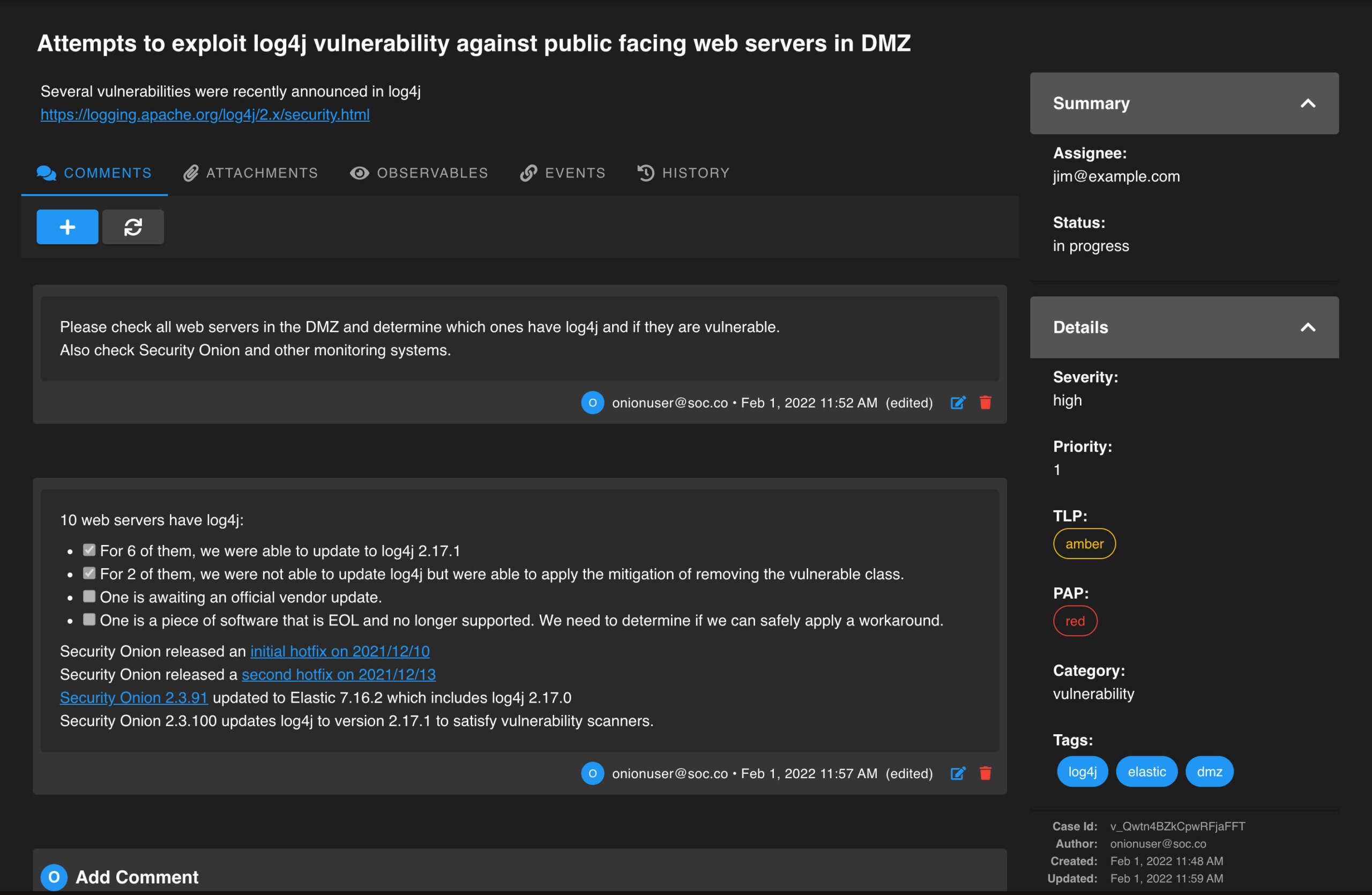This screenshot has width=1372, height=895.
Task: Collapse the Summary panel
Action: (x=1308, y=103)
